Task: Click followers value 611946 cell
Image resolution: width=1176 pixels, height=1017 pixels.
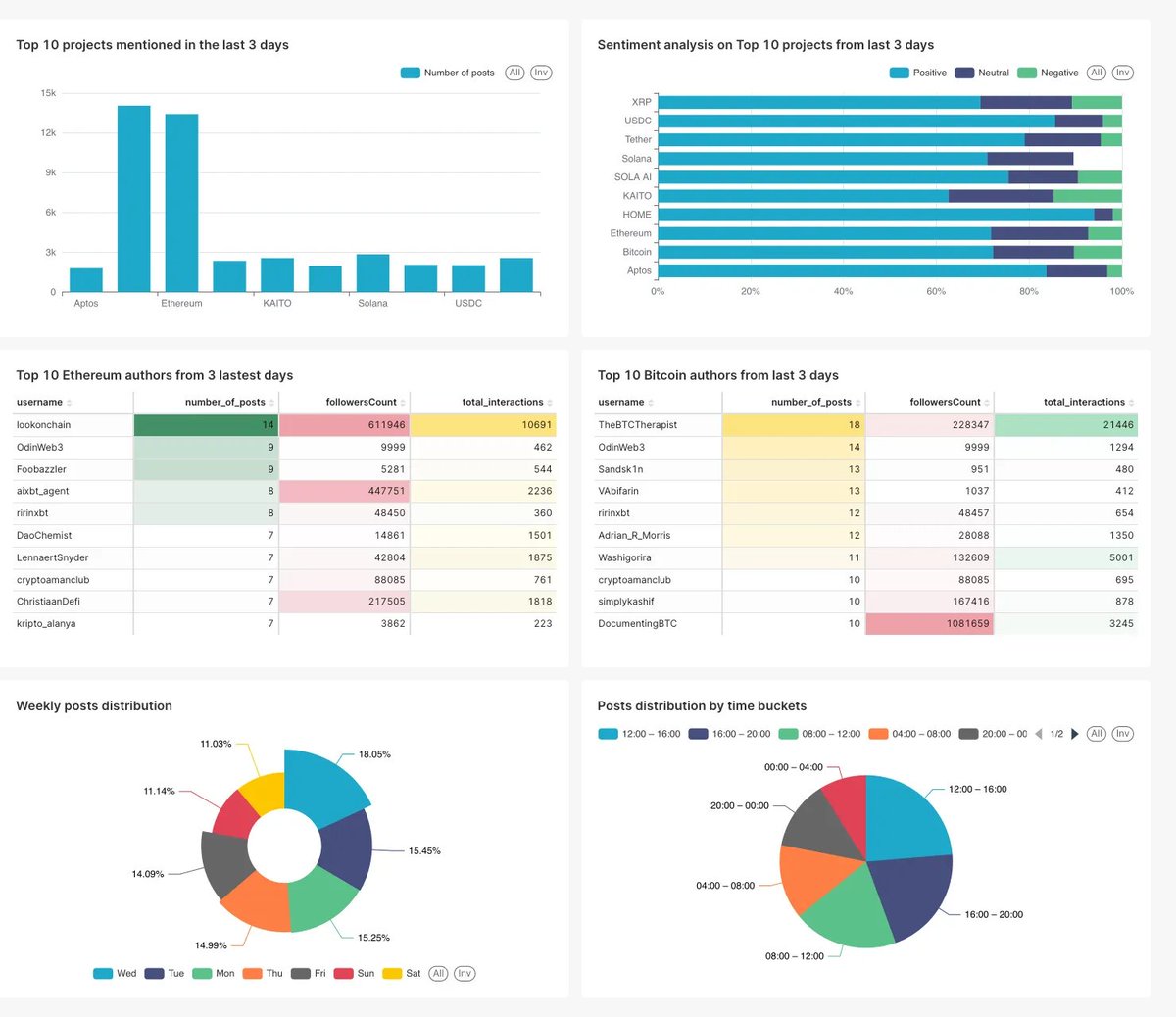Action: tap(344, 425)
